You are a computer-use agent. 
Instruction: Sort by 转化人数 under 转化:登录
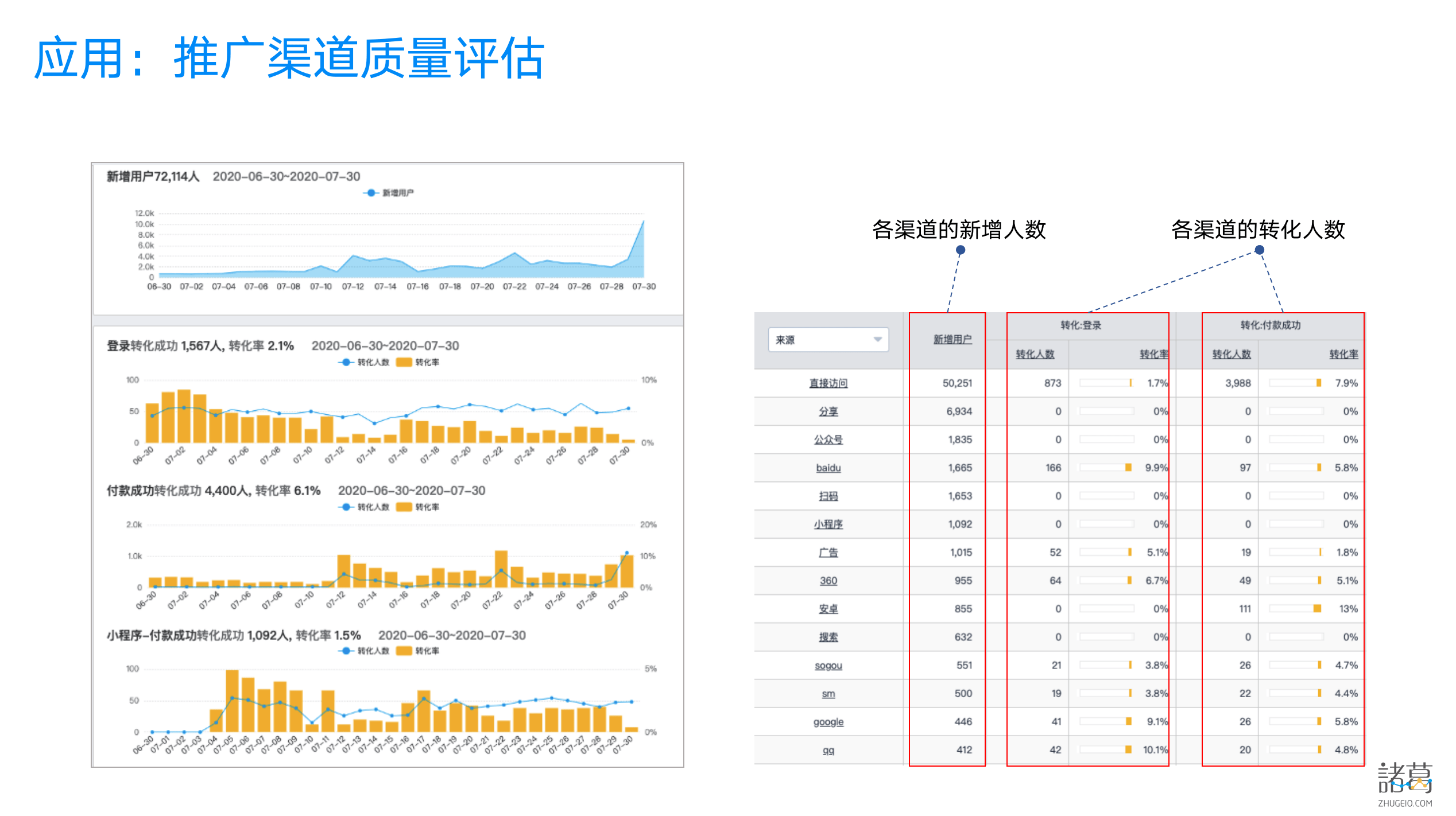click(x=1035, y=354)
